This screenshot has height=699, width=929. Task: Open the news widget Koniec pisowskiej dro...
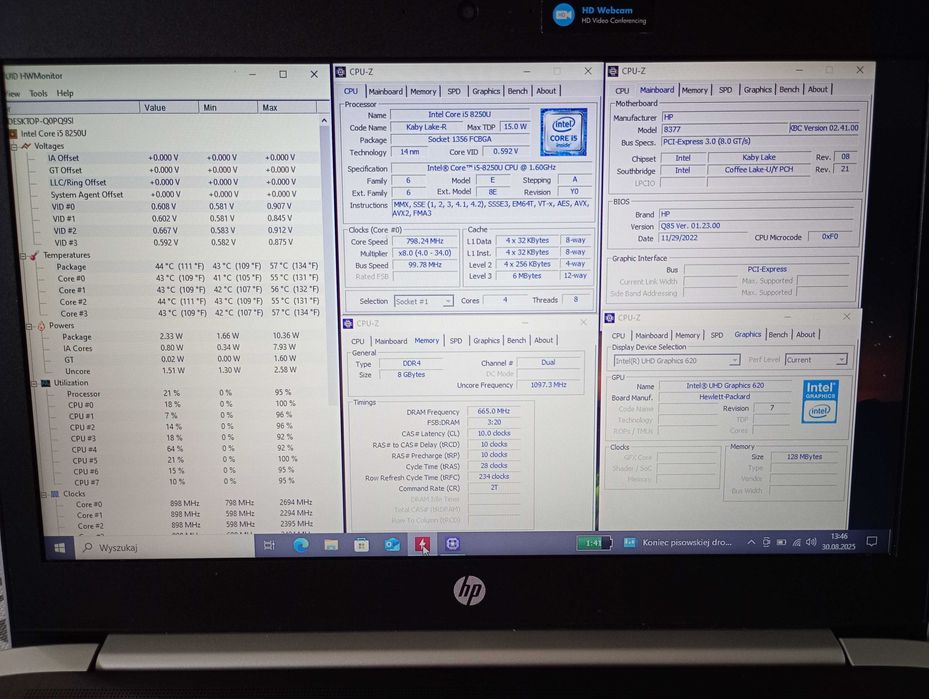pyautogui.click(x=680, y=542)
